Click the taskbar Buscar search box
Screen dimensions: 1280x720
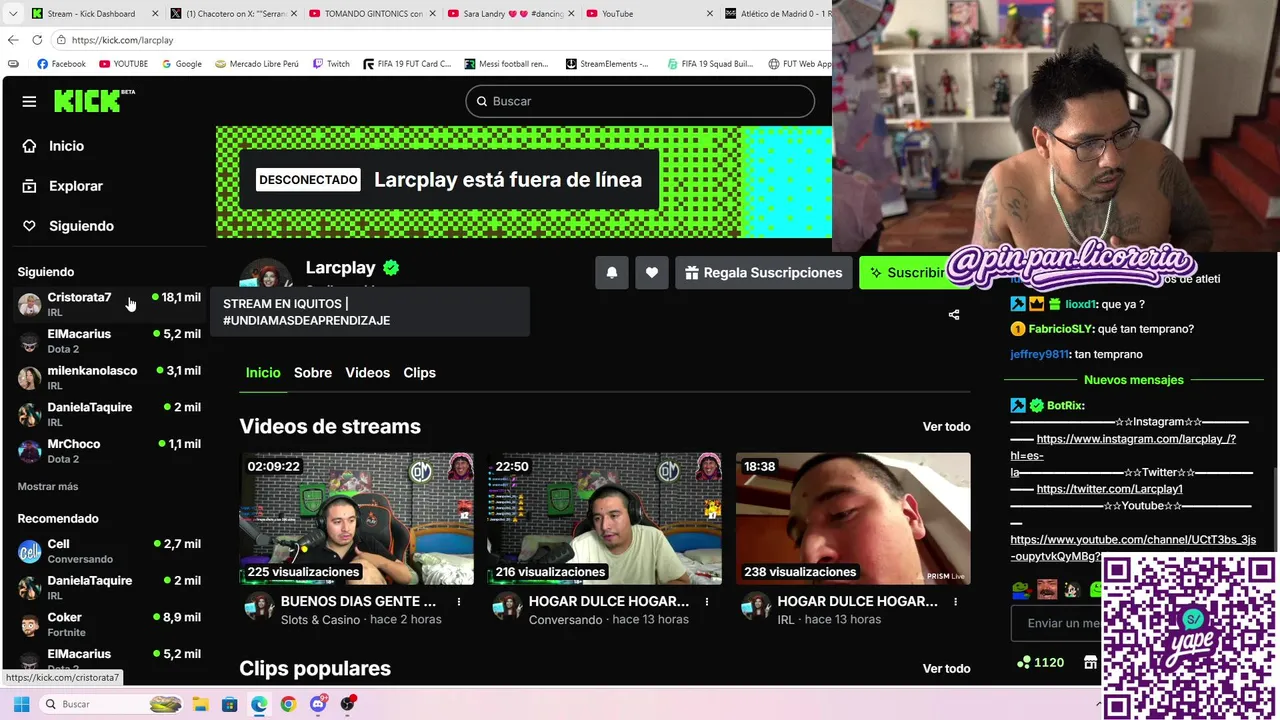click(113, 704)
